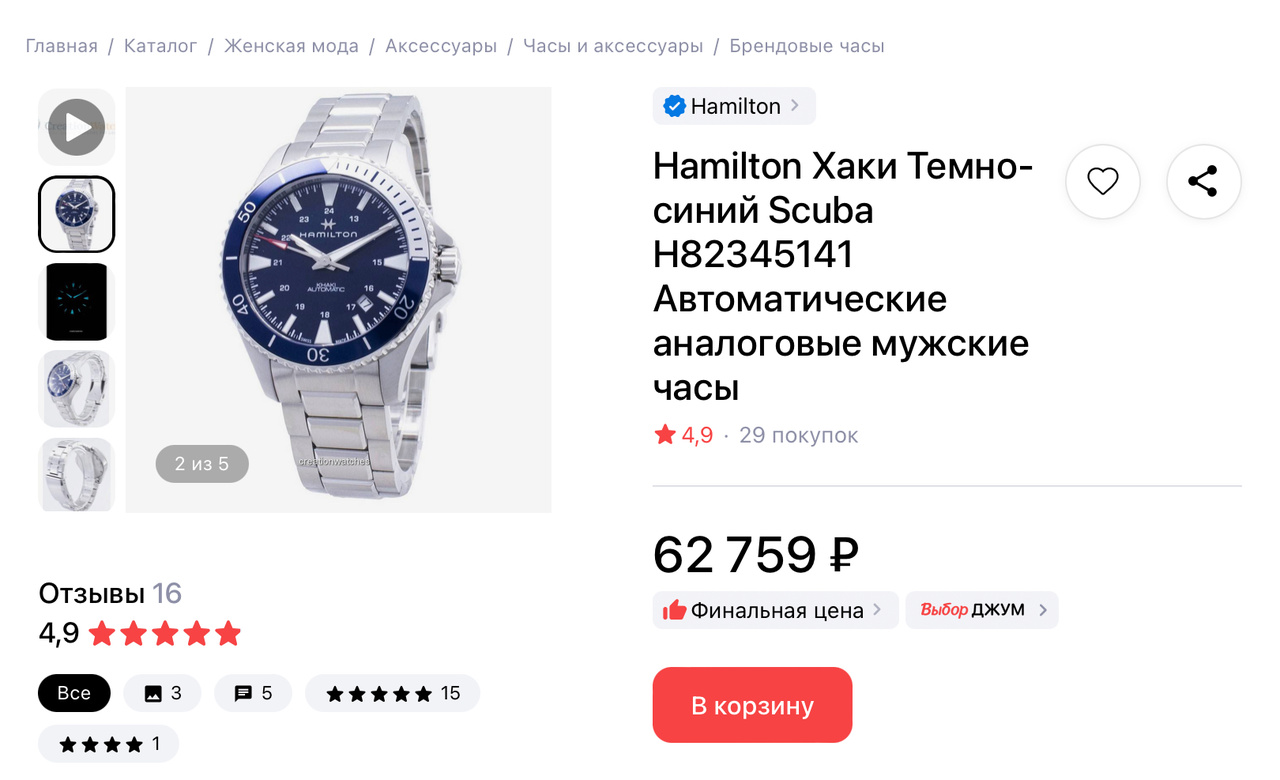This screenshot has width=1280, height=780.
Task: Add item with В корзину button
Action: click(753, 705)
